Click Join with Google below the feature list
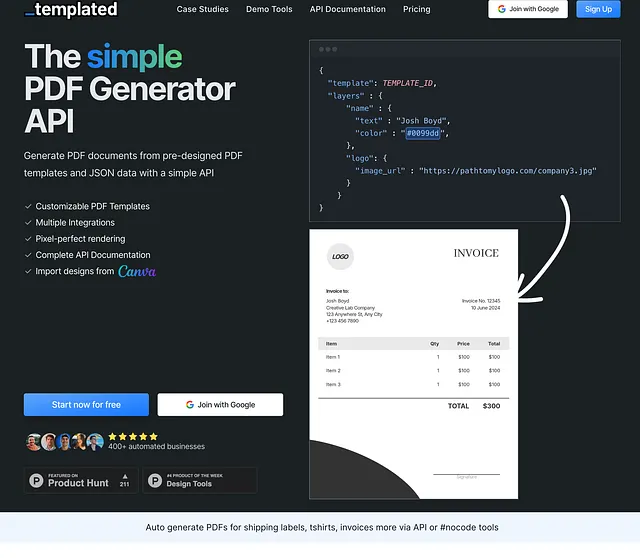Screen dimensions: 640x558 click(x=220, y=405)
